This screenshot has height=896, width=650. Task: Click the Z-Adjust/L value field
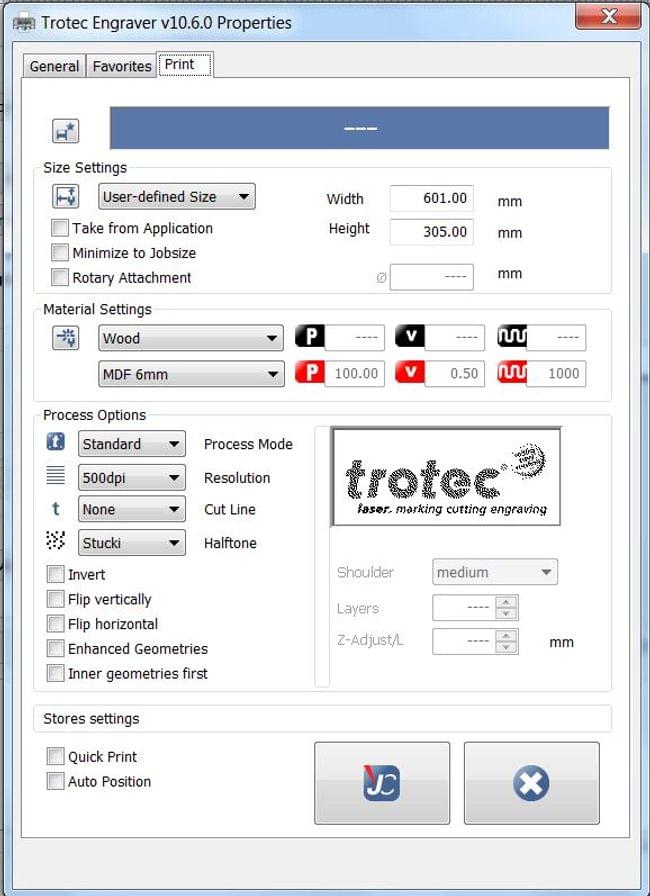tap(464, 642)
